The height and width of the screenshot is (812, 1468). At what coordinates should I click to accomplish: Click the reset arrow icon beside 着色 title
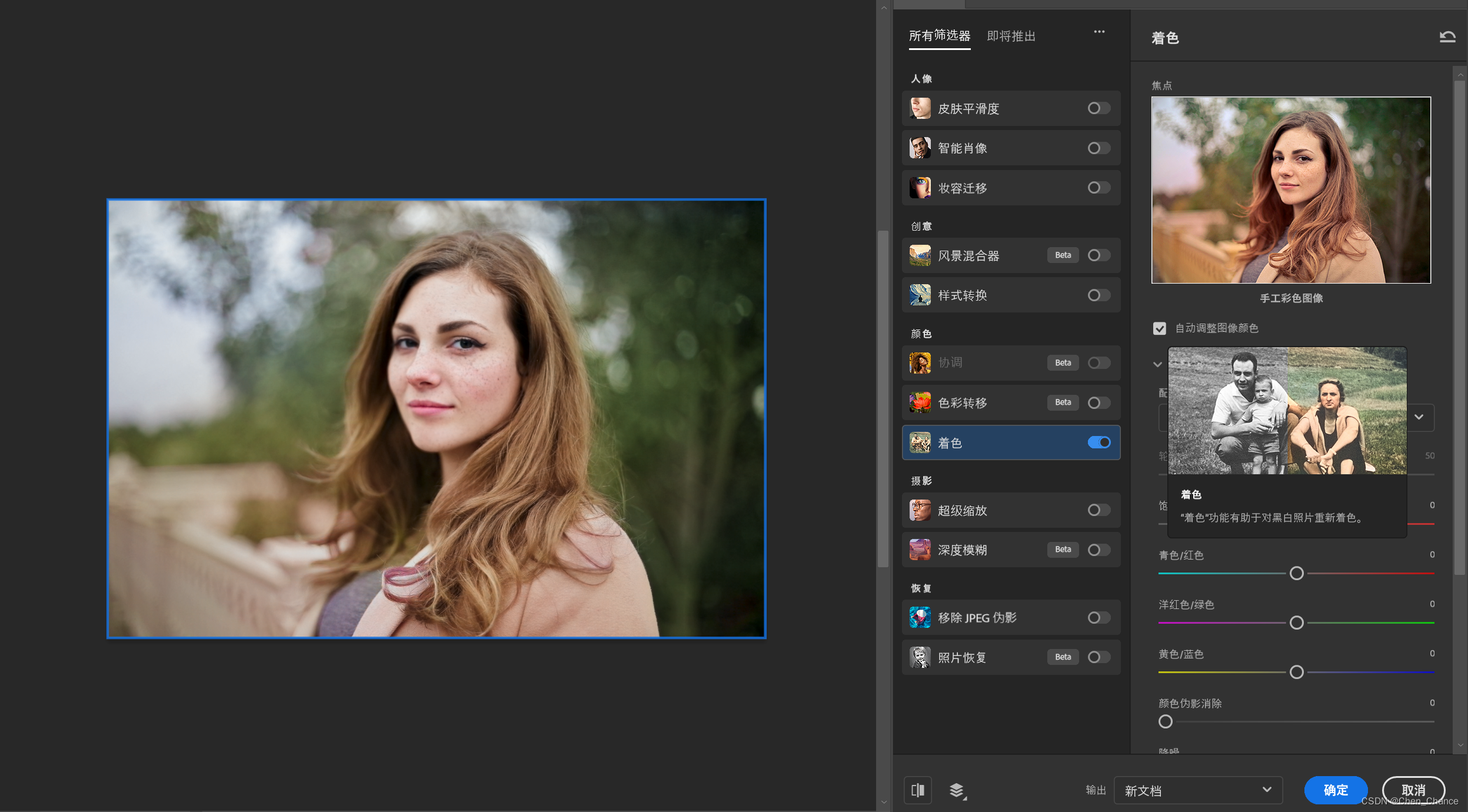click(x=1447, y=37)
